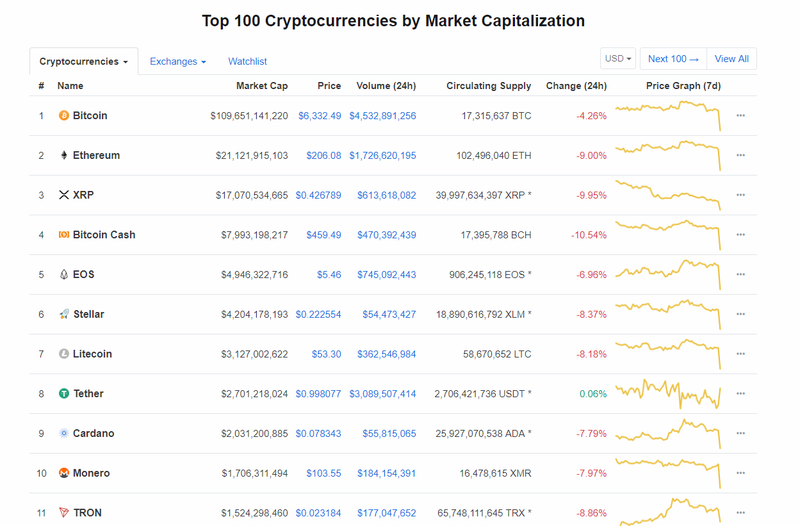This screenshot has height=526, width=800.
Task: Click EOS volume $745,092,443
Action: click(x=387, y=274)
